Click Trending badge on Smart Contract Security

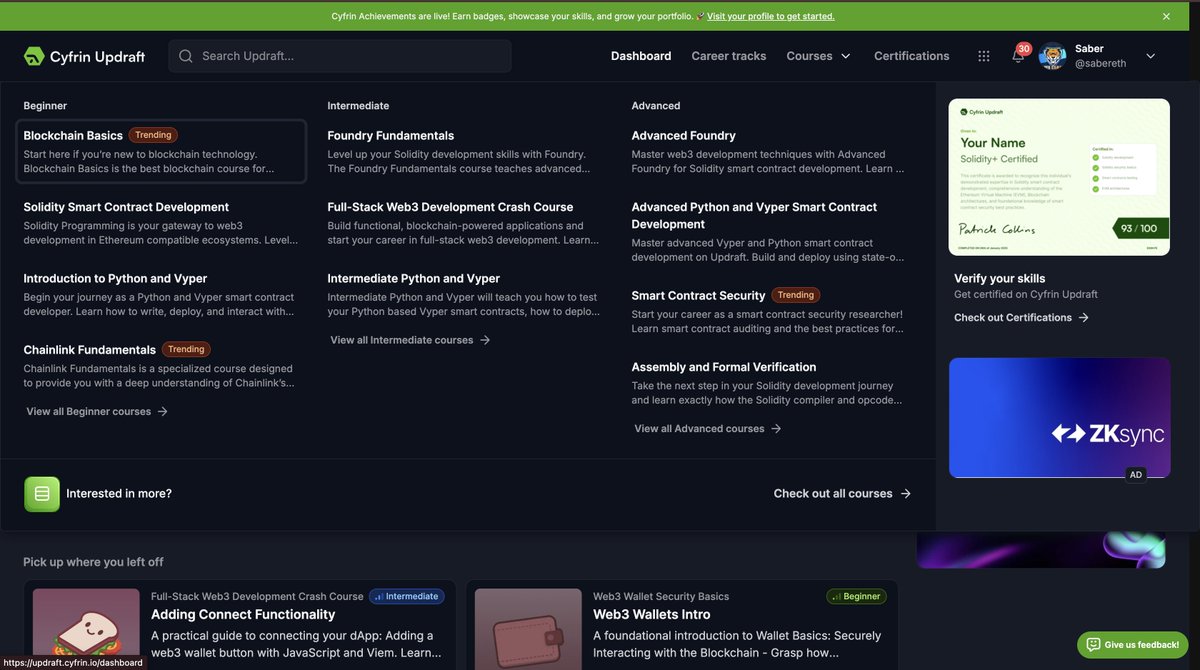(796, 295)
